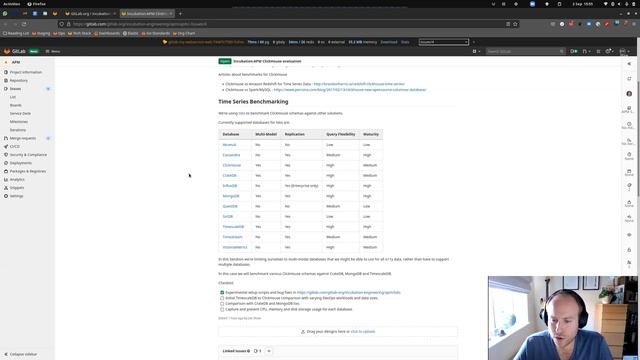Check the Comparison with CrateDB and MongoDB checkbox
Screen dimensions: 640x360
pos(222,304)
